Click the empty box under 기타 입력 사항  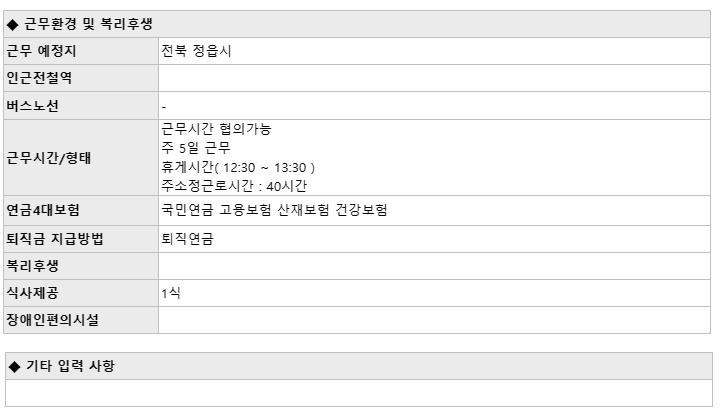pos(359,393)
